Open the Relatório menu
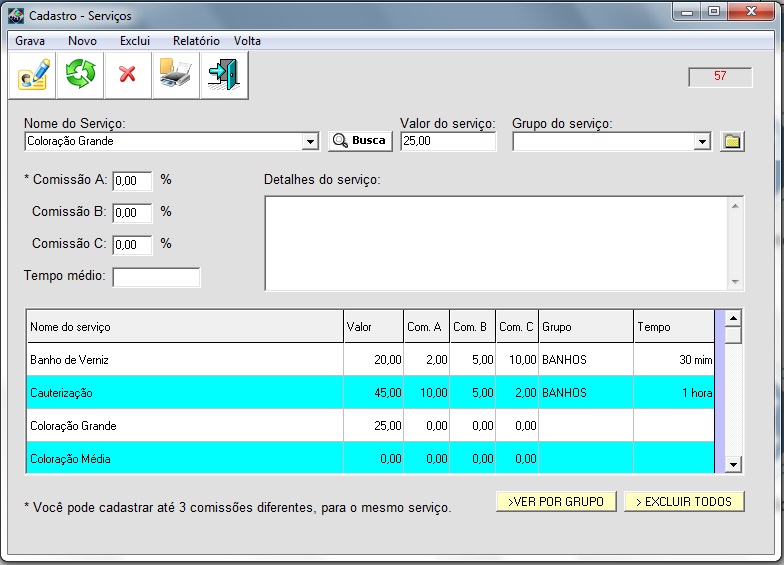Screen dimensions: 784x565 (196, 41)
